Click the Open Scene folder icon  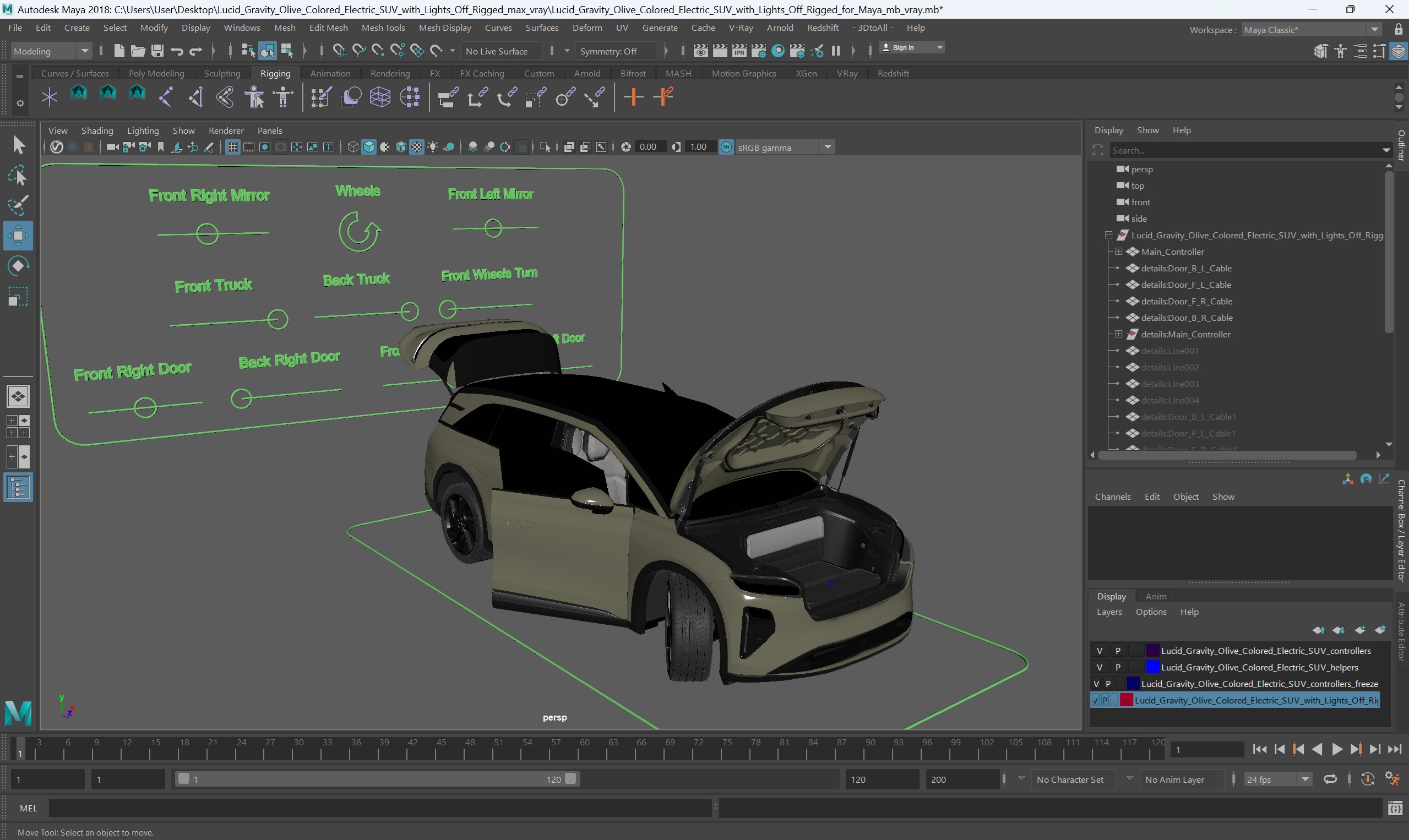[138, 51]
